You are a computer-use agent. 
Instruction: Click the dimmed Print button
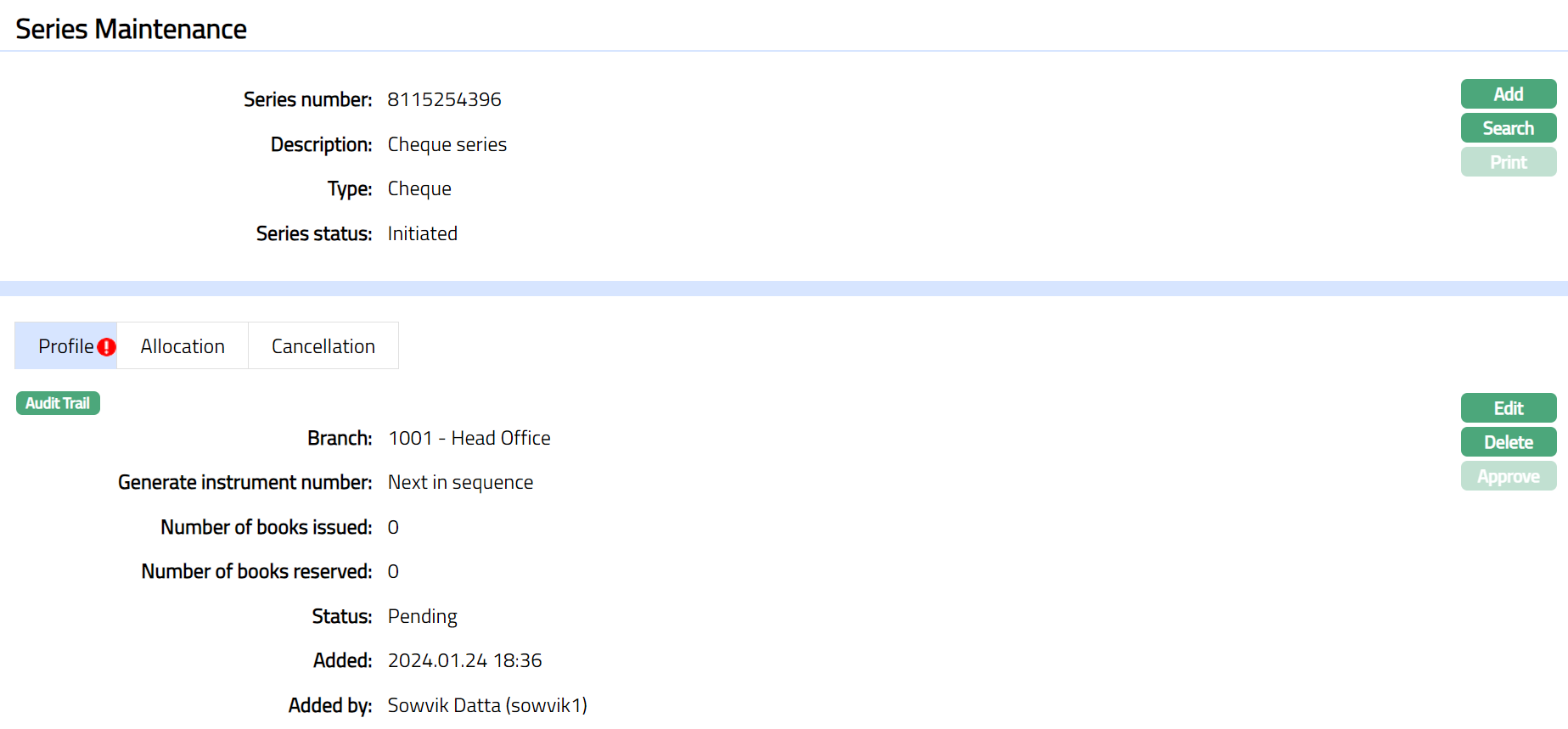click(1508, 162)
